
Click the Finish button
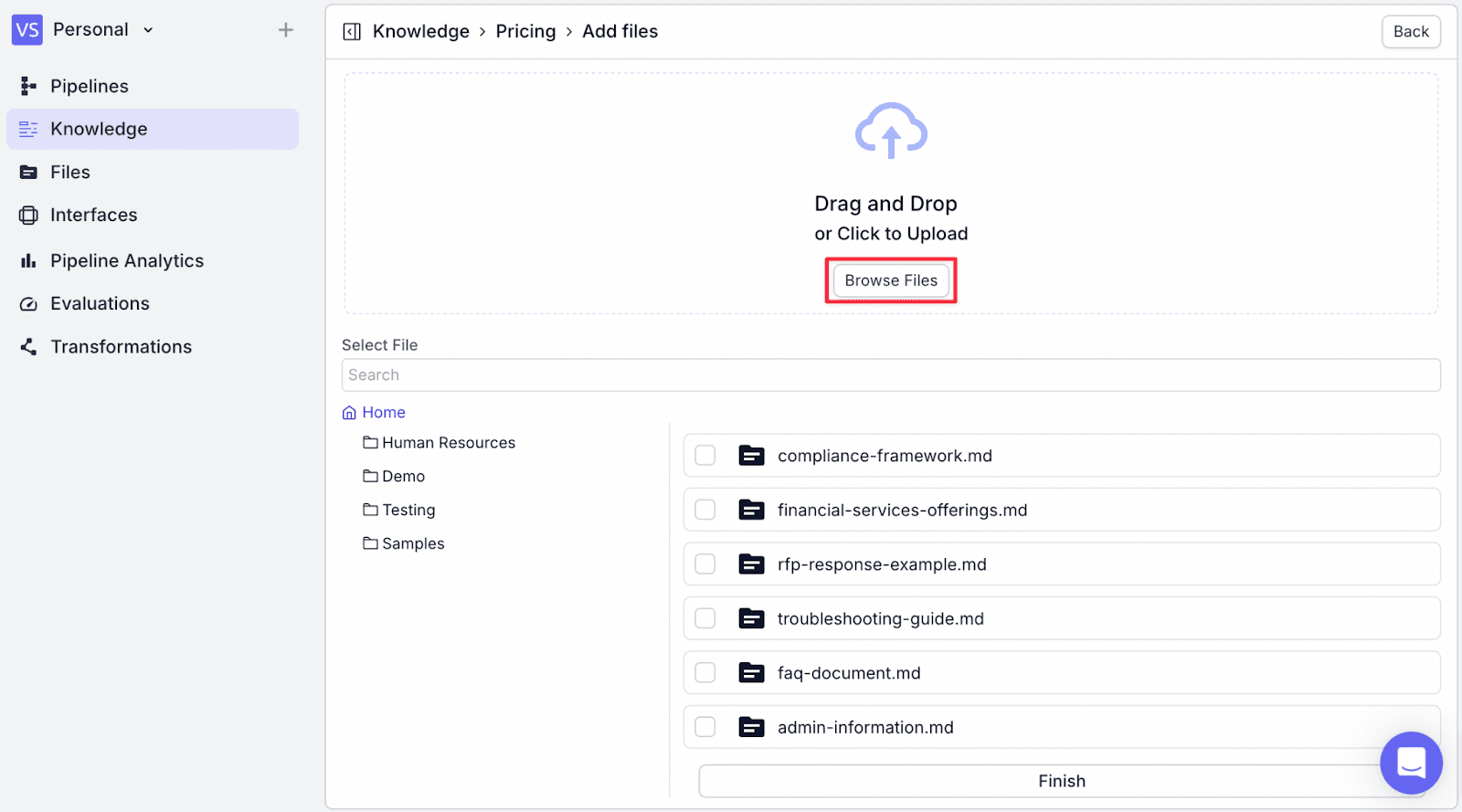pyautogui.click(x=1061, y=781)
